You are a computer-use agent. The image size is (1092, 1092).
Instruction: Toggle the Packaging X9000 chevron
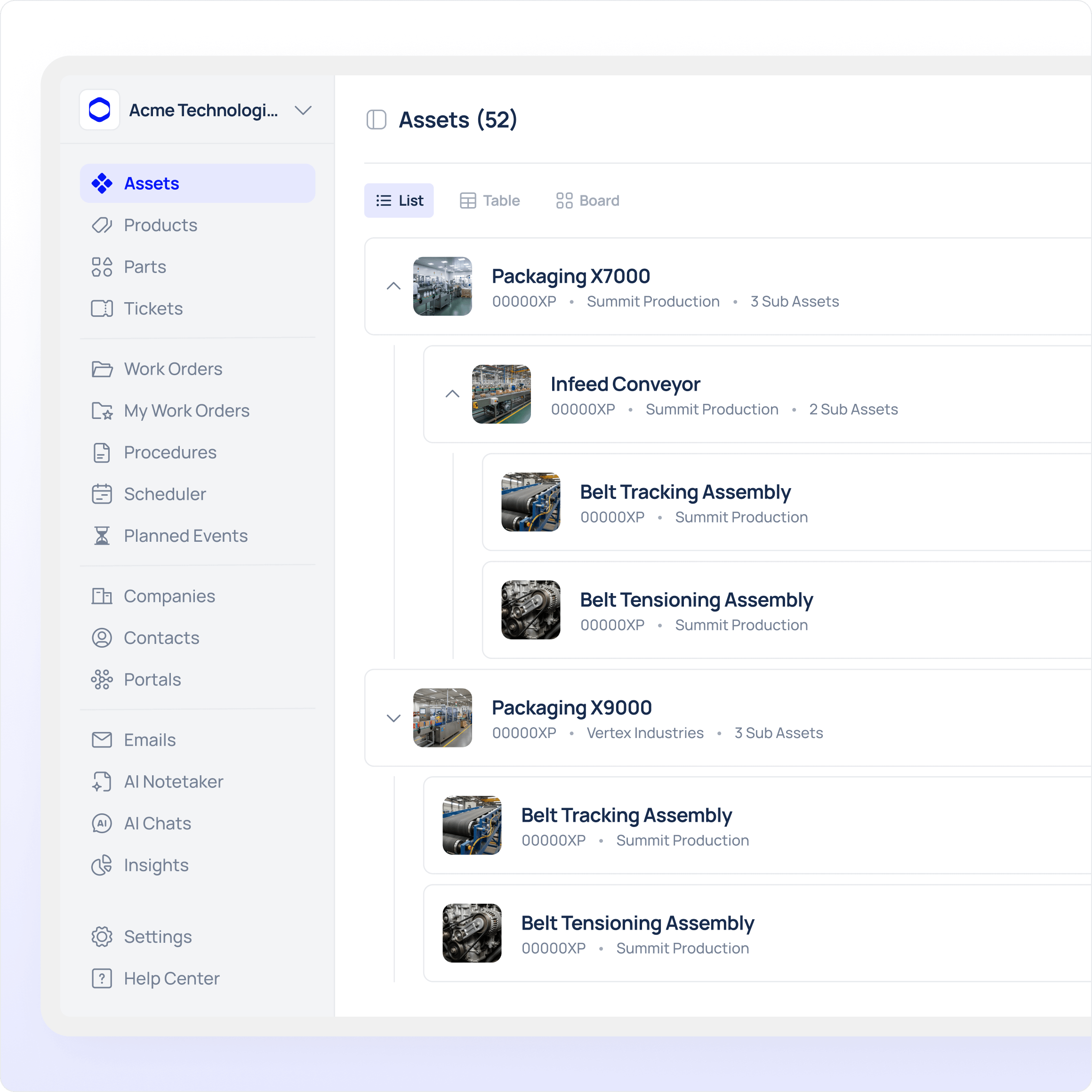[393, 718]
